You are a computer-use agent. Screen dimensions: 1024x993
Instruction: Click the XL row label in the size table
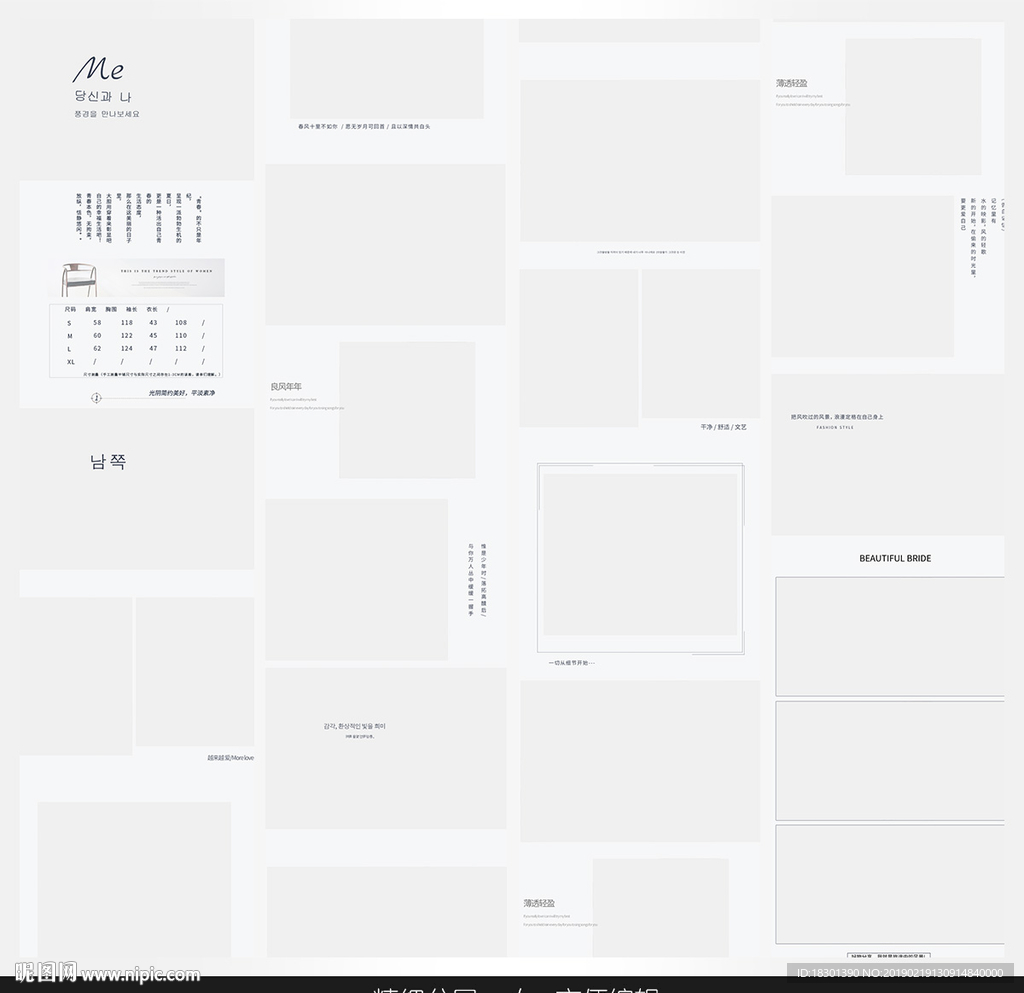[x=71, y=362]
